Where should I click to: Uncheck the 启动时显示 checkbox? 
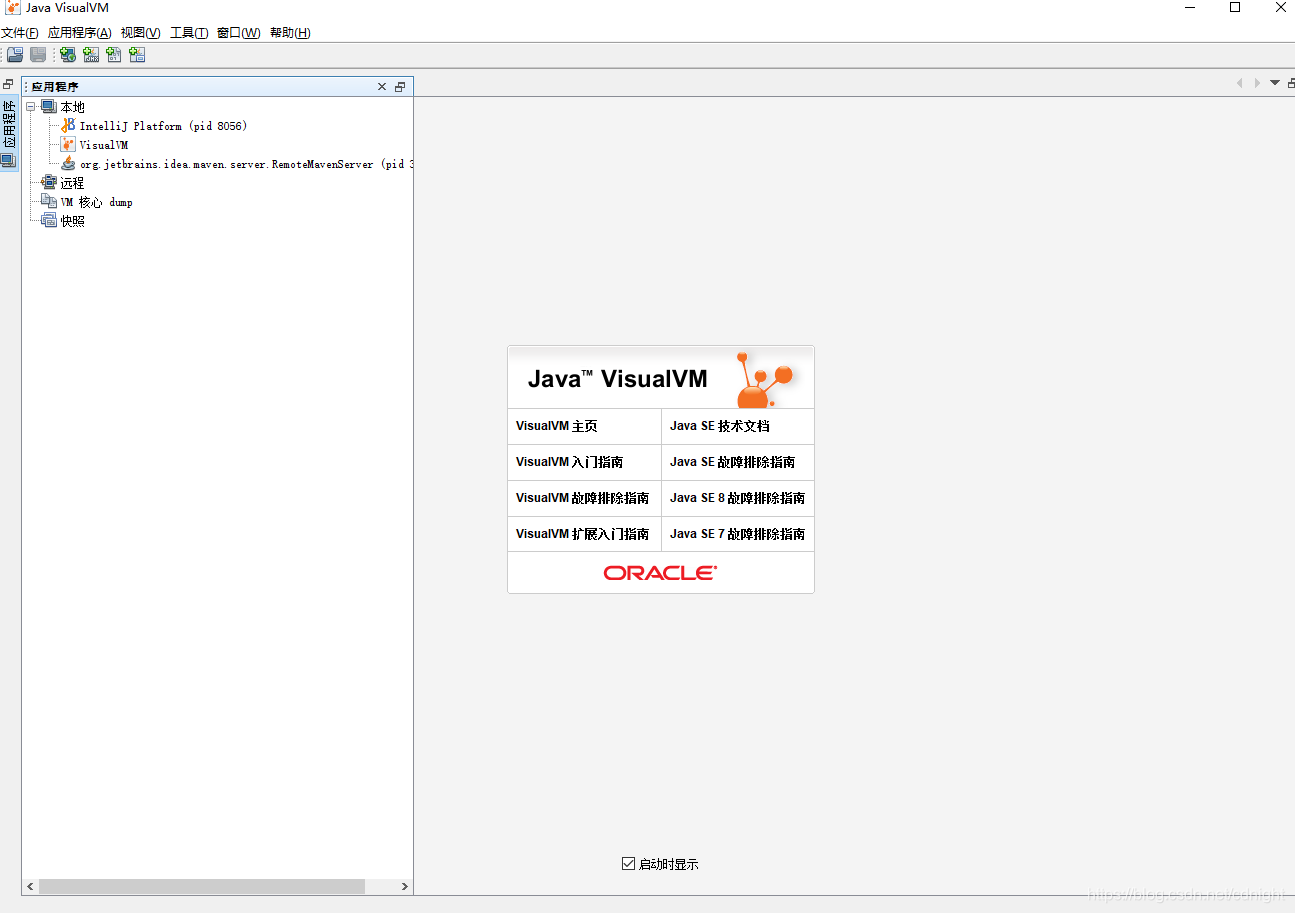(x=628, y=864)
